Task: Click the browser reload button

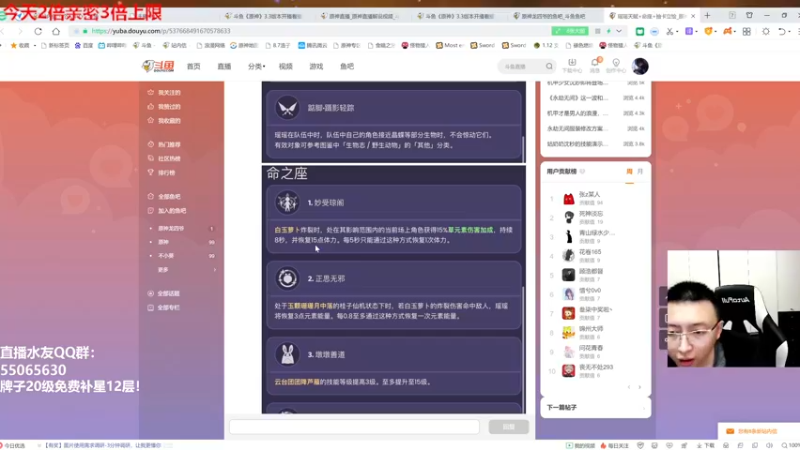Action: coord(38,31)
